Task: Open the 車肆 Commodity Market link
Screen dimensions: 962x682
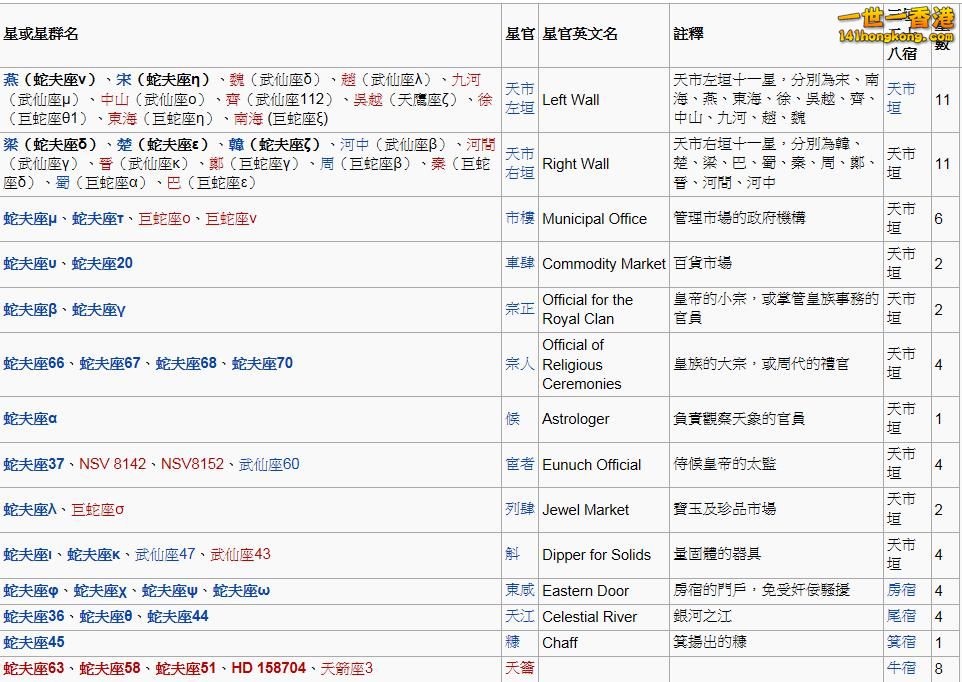Action: [x=519, y=264]
